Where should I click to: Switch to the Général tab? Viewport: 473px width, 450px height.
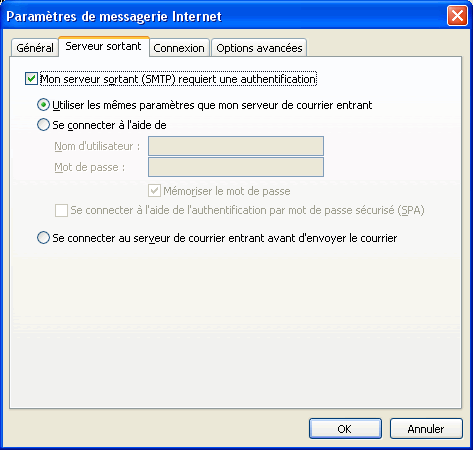(35, 48)
